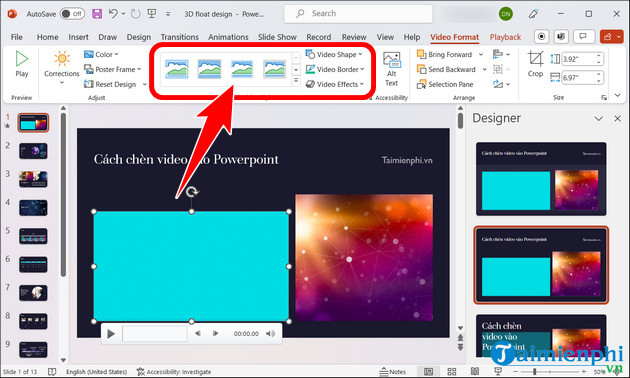
Task: Mute the video volume icon
Action: [270, 333]
